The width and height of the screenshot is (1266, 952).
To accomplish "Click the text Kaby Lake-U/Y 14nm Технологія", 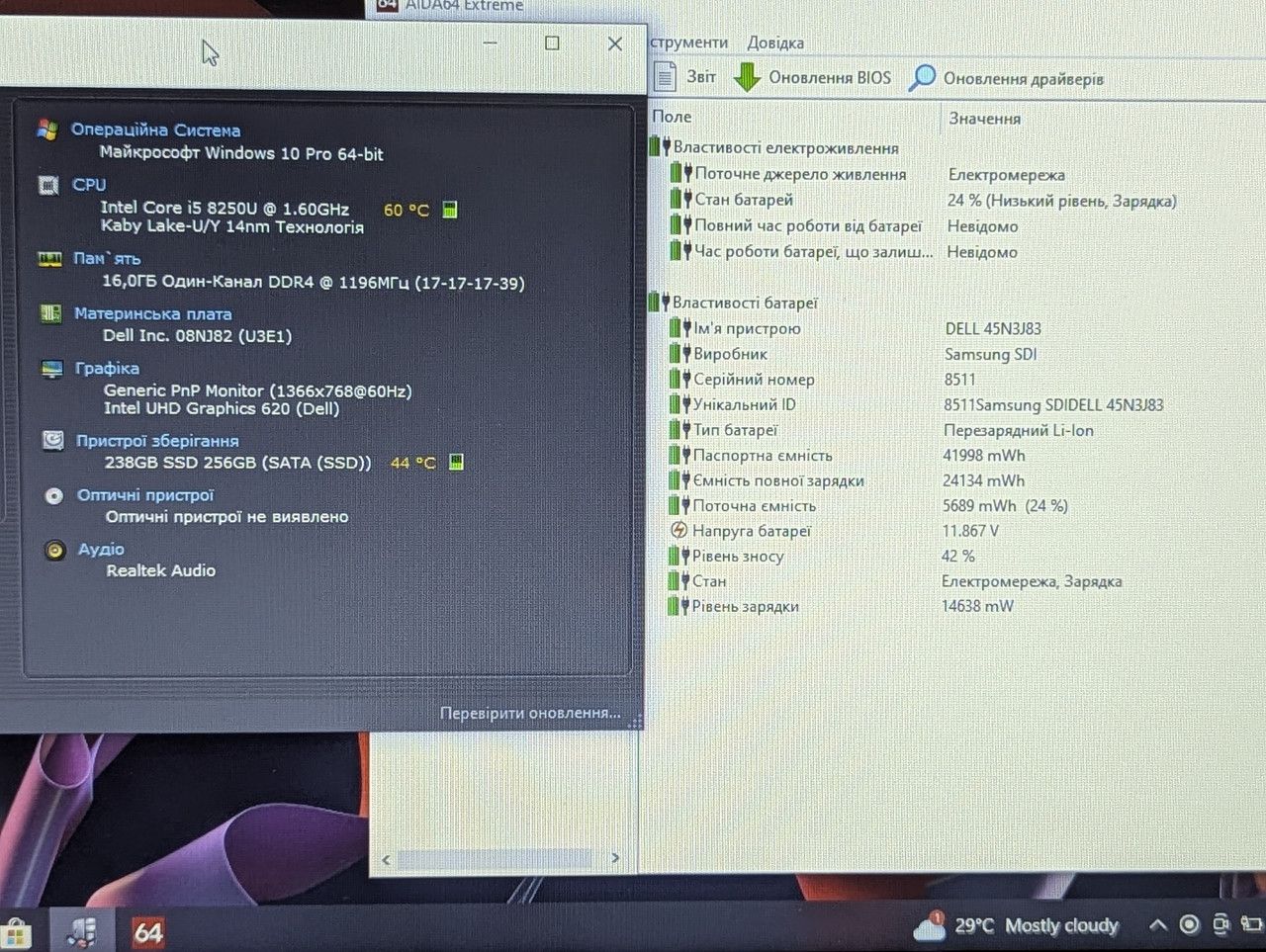I will 232,227.
